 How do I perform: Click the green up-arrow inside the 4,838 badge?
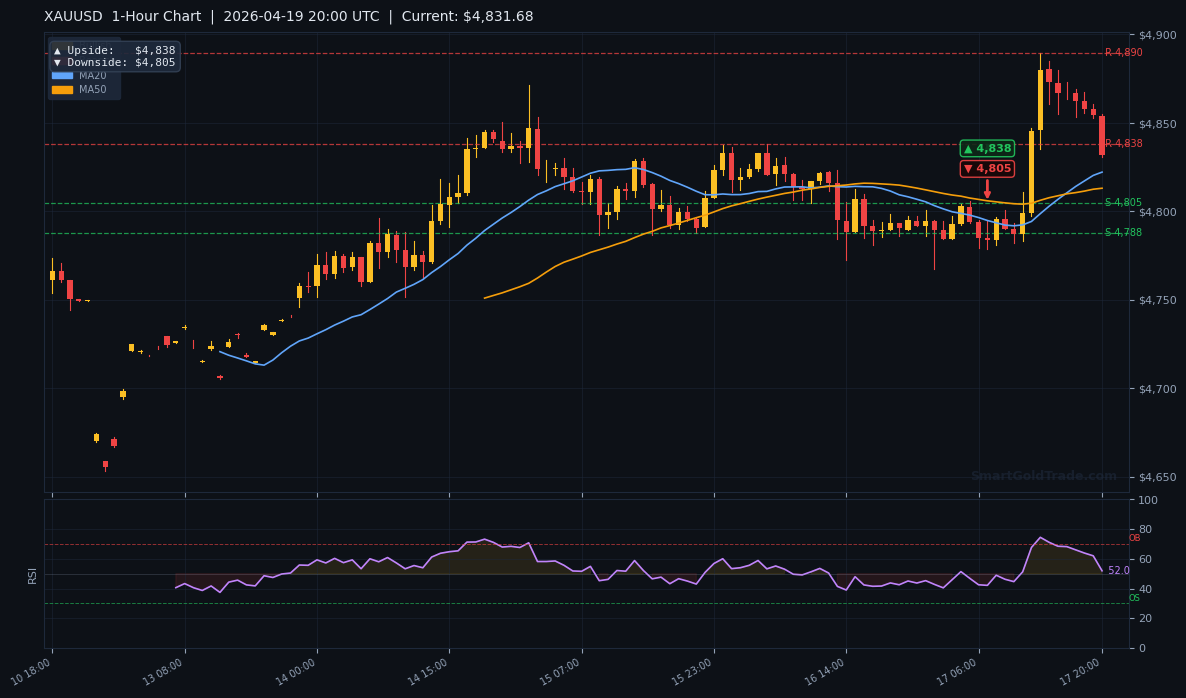[x=968, y=149]
